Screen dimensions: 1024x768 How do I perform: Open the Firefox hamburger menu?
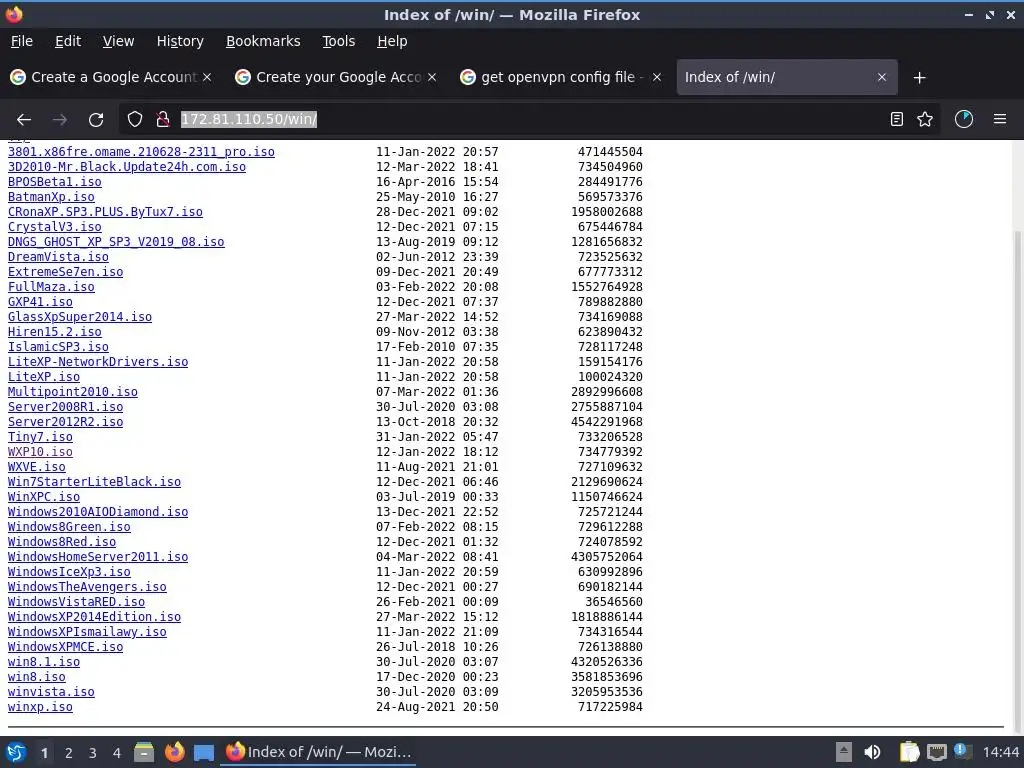click(x=1000, y=120)
